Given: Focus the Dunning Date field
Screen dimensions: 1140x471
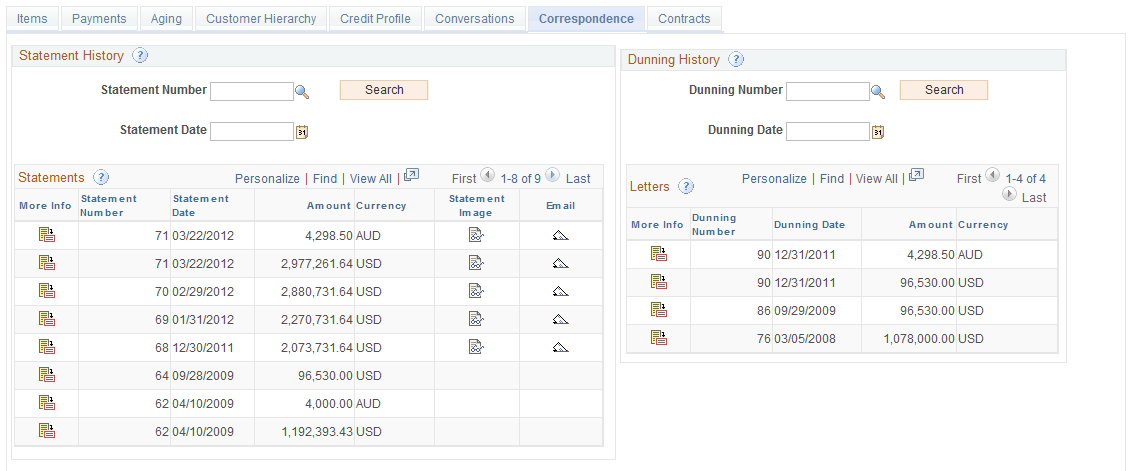Looking at the screenshot, I should pyautogui.click(x=827, y=131).
